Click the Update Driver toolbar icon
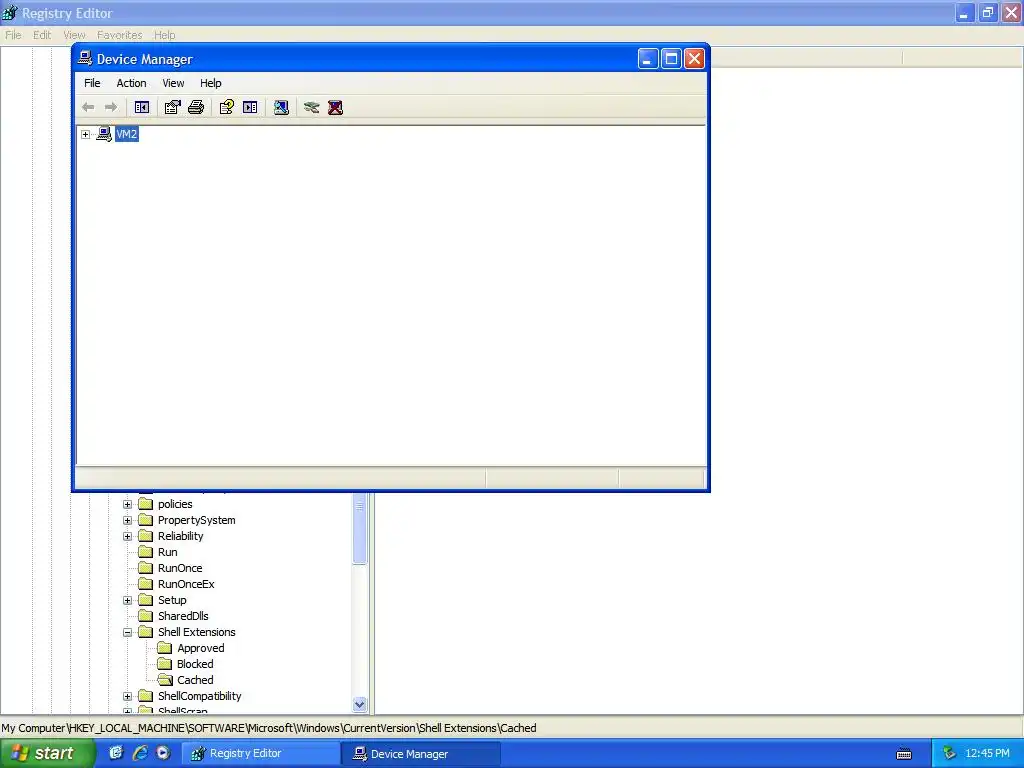This screenshot has width=1024, height=768. coord(312,107)
